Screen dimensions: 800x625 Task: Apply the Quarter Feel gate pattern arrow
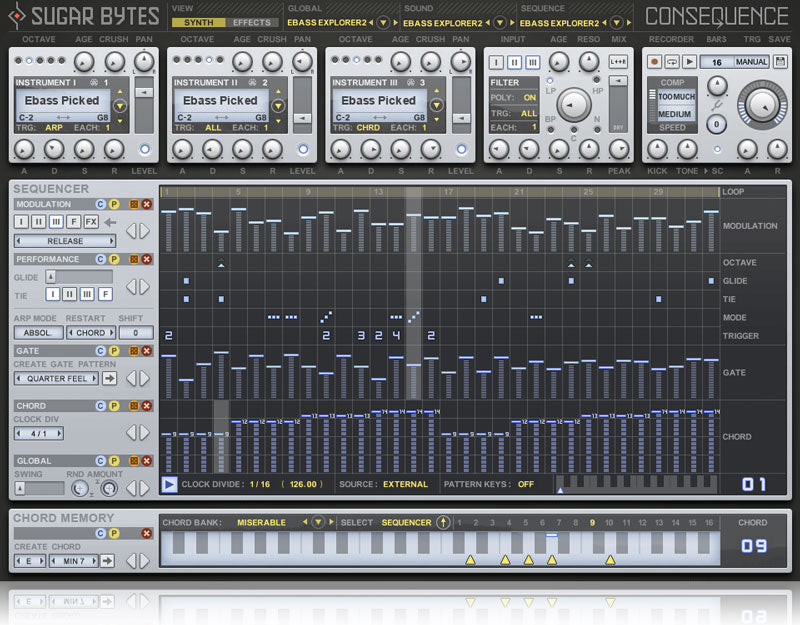(109, 379)
